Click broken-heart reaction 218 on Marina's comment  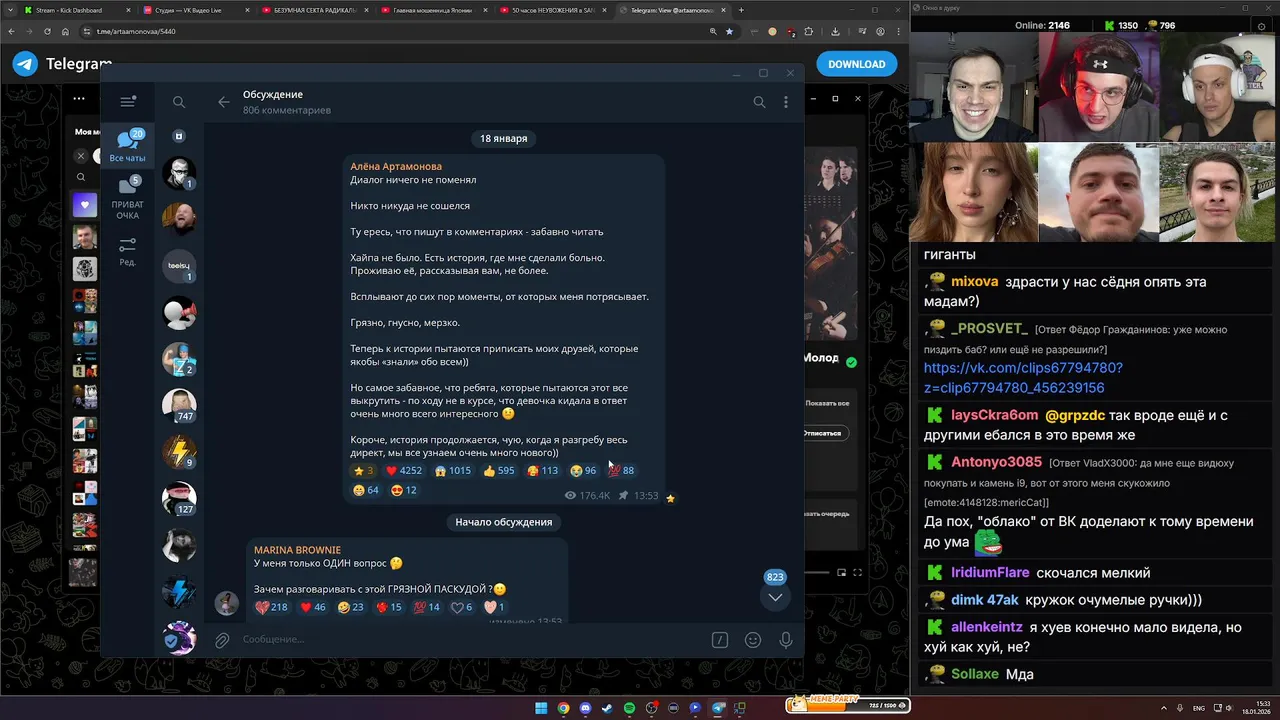tap(271, 607)
